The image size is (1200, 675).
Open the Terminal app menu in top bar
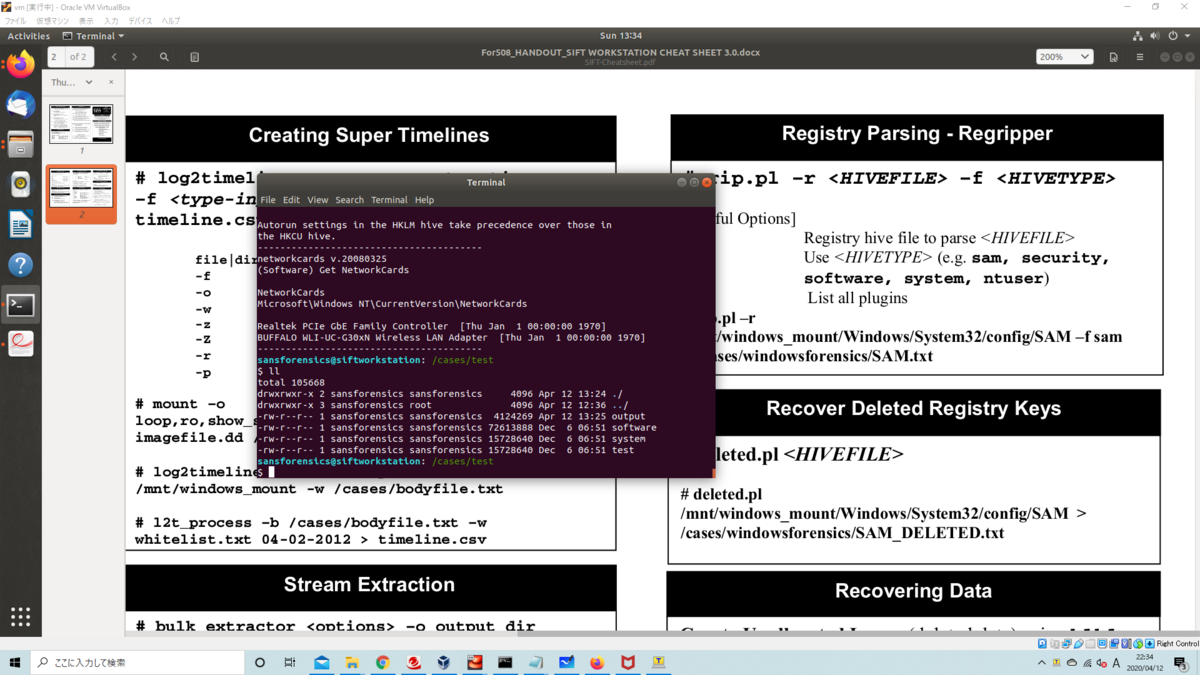coord(94,36)
